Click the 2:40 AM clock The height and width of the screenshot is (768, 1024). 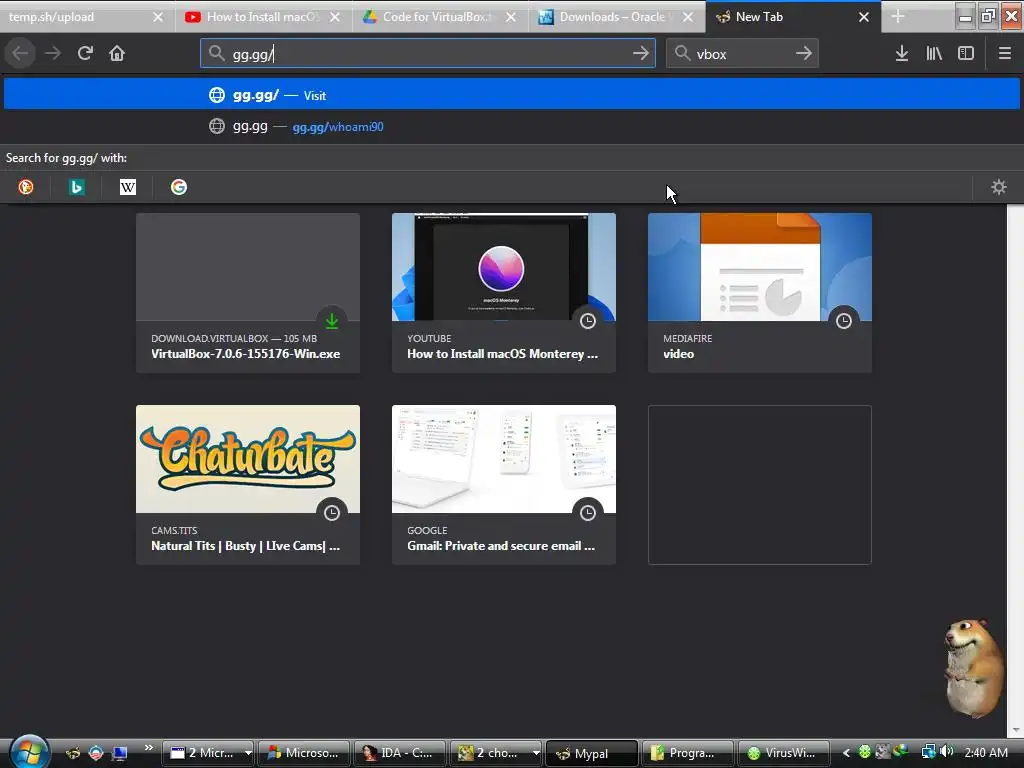(x=986, y=752)
